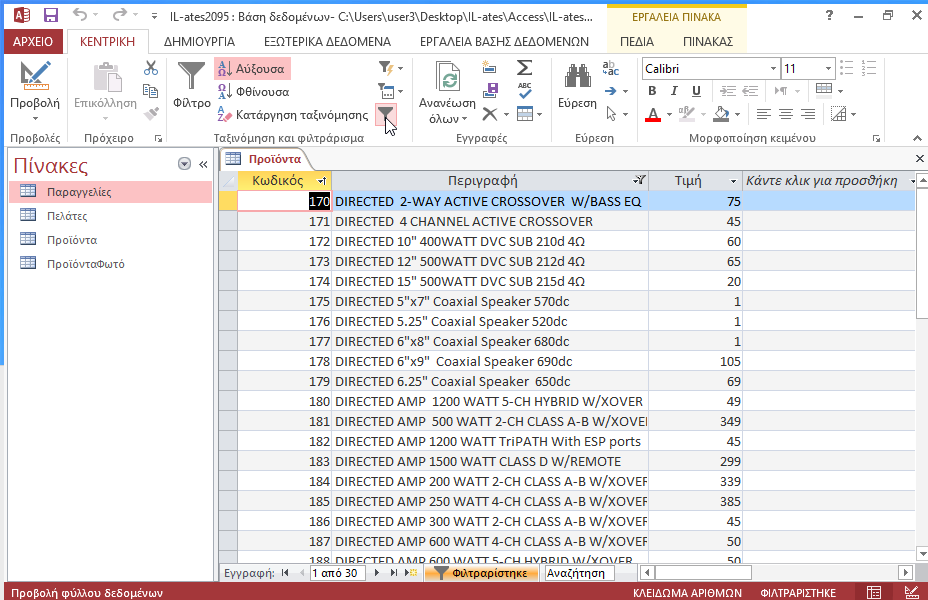Screen dimensions: 928x600
Task: Toggle the Αύξουσα ascending sort button
Action: 252,69
